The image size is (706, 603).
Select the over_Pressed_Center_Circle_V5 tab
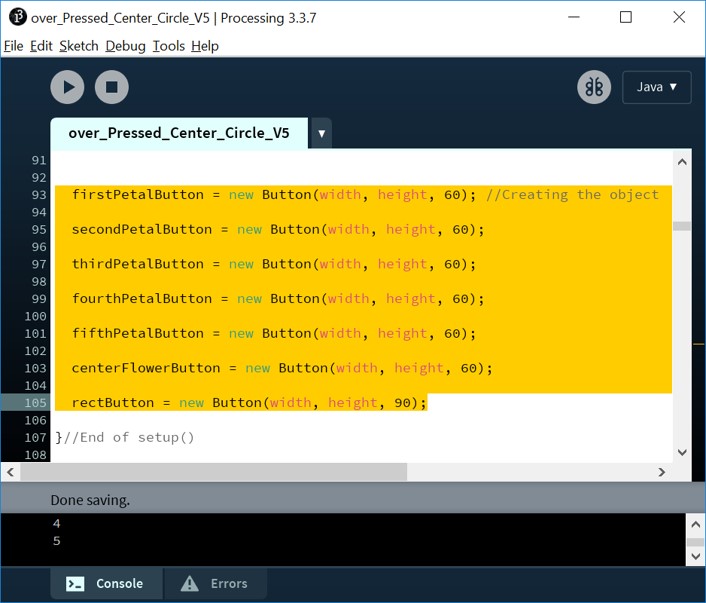(x=179, y=133)
